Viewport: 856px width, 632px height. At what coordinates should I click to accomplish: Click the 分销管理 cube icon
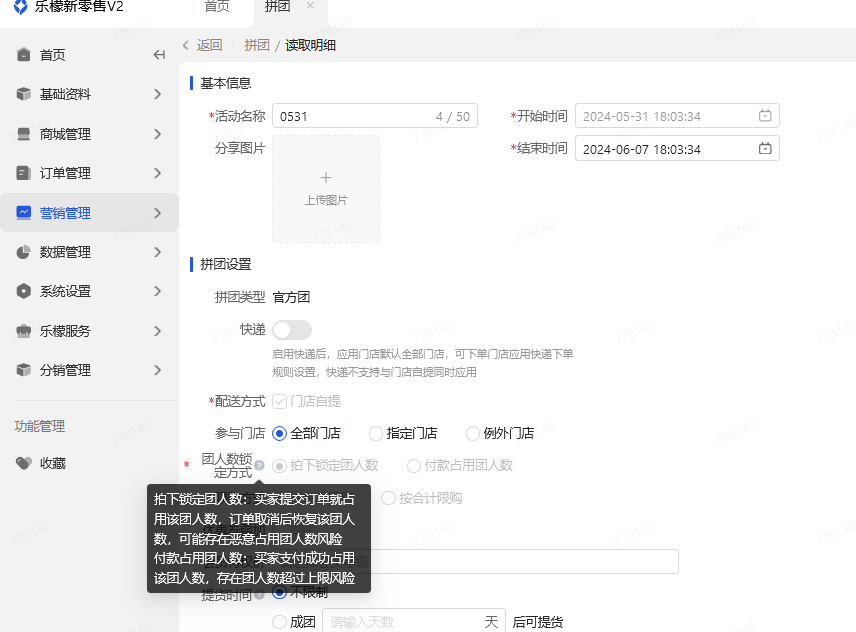pyautogui.click(x=23, y=370)
